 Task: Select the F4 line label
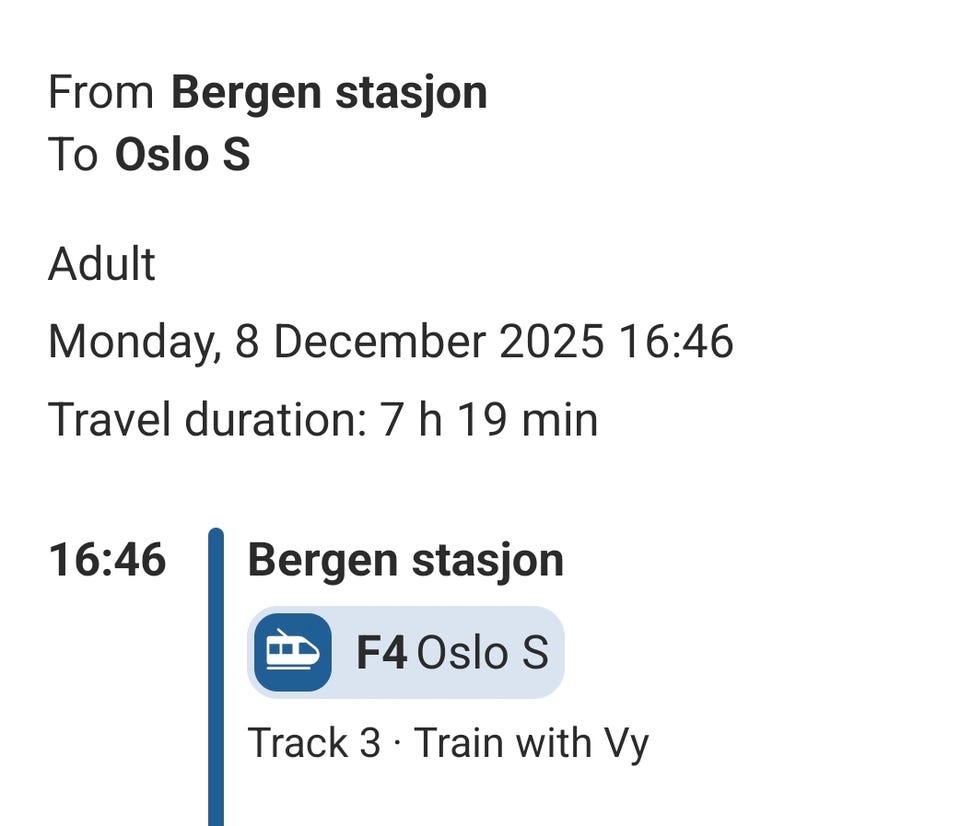381,653
